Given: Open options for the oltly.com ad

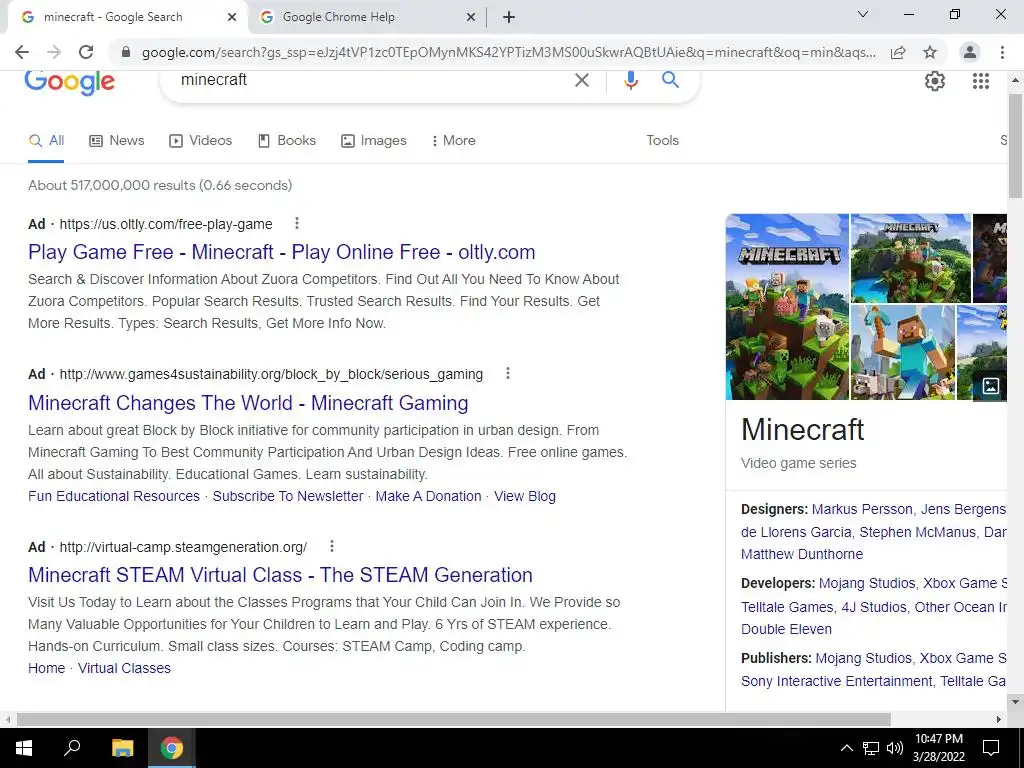Looking at the screenshot, I should 296,223.
